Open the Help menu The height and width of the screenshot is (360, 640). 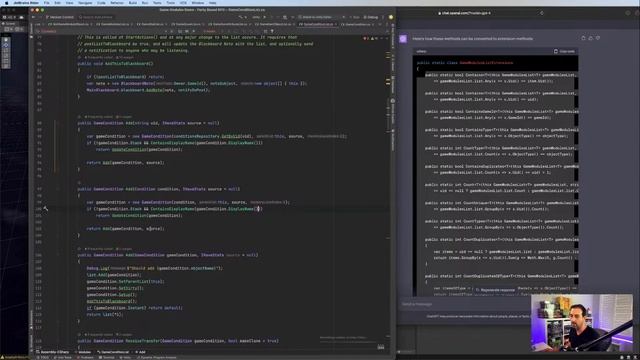tap(213, 3)
